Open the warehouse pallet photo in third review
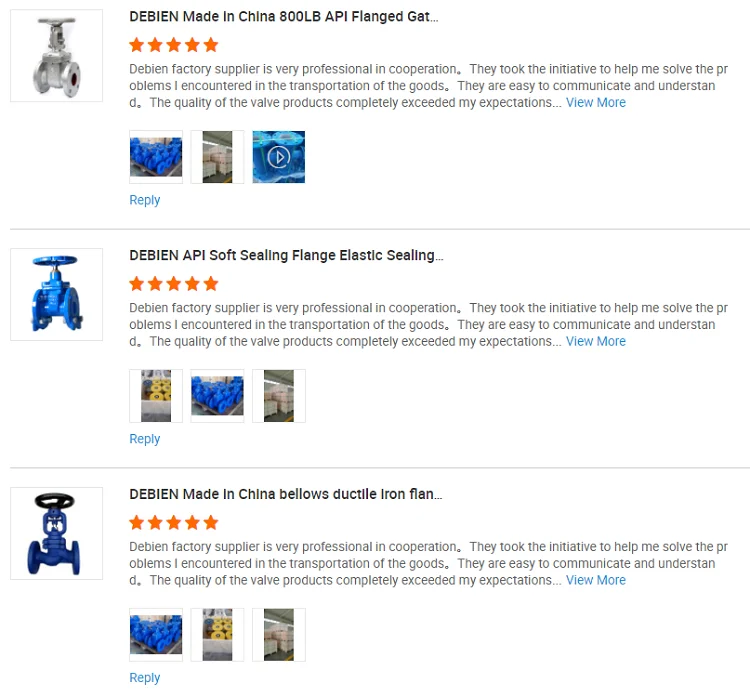 coord(279,635)
